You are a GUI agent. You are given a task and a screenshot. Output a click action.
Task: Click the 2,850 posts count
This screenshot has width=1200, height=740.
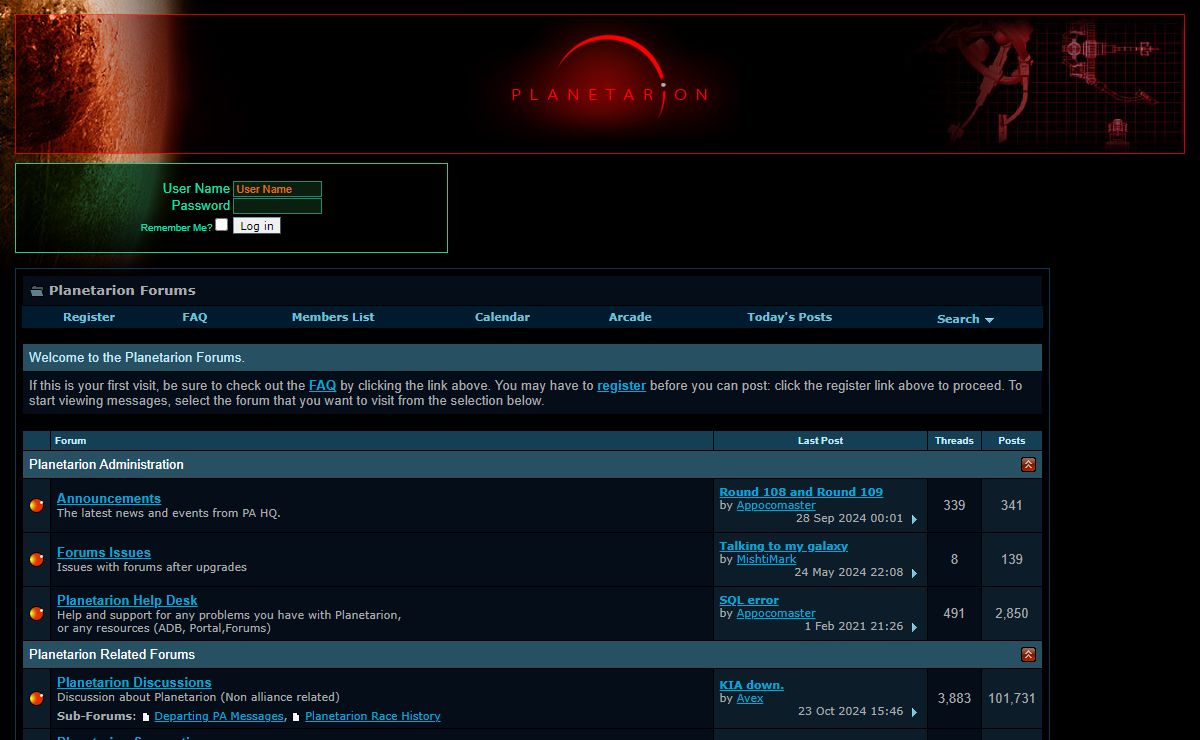tap(1012, 613)
